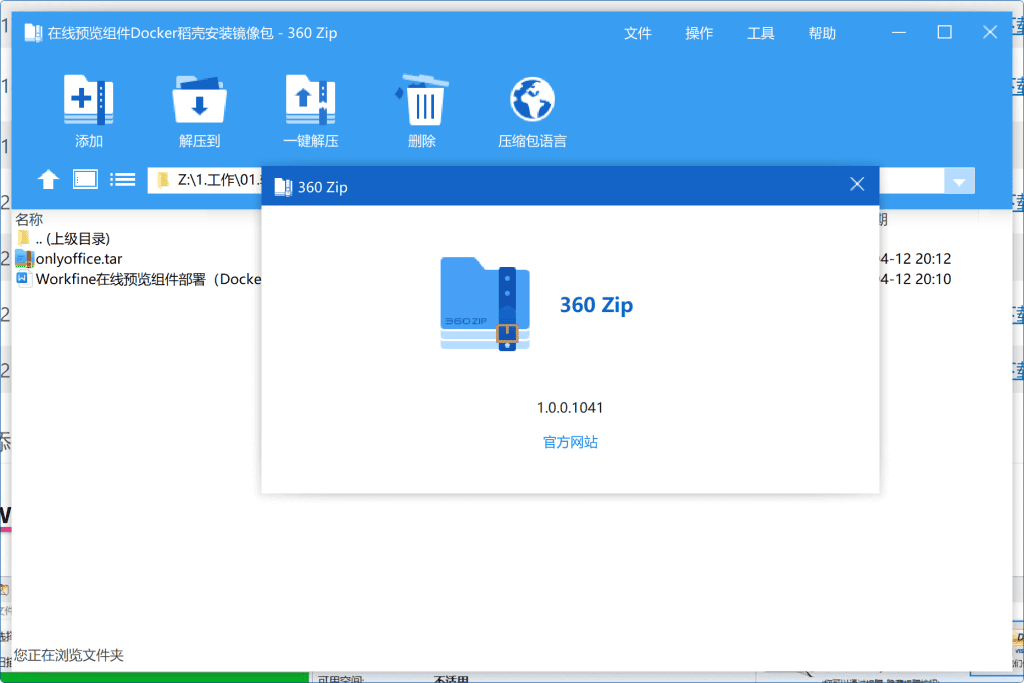Screen dimensions: 1024x683
Task: Click the 360 Zip logo in the about dialog
Action: pyautogui.click(x=485, y=304)
